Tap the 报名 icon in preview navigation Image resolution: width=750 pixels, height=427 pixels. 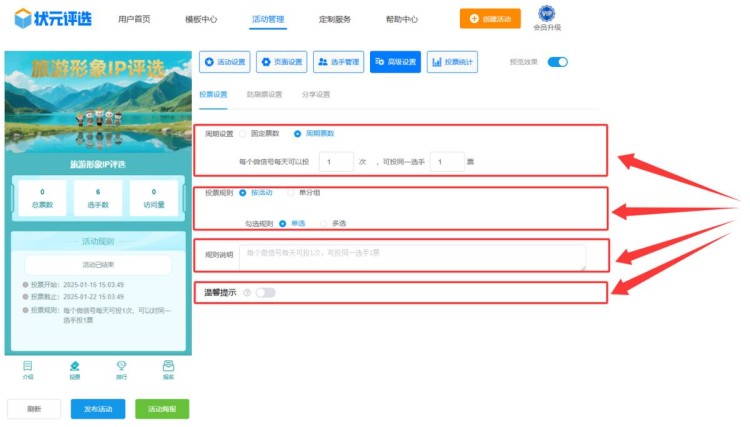pos(168,366)
